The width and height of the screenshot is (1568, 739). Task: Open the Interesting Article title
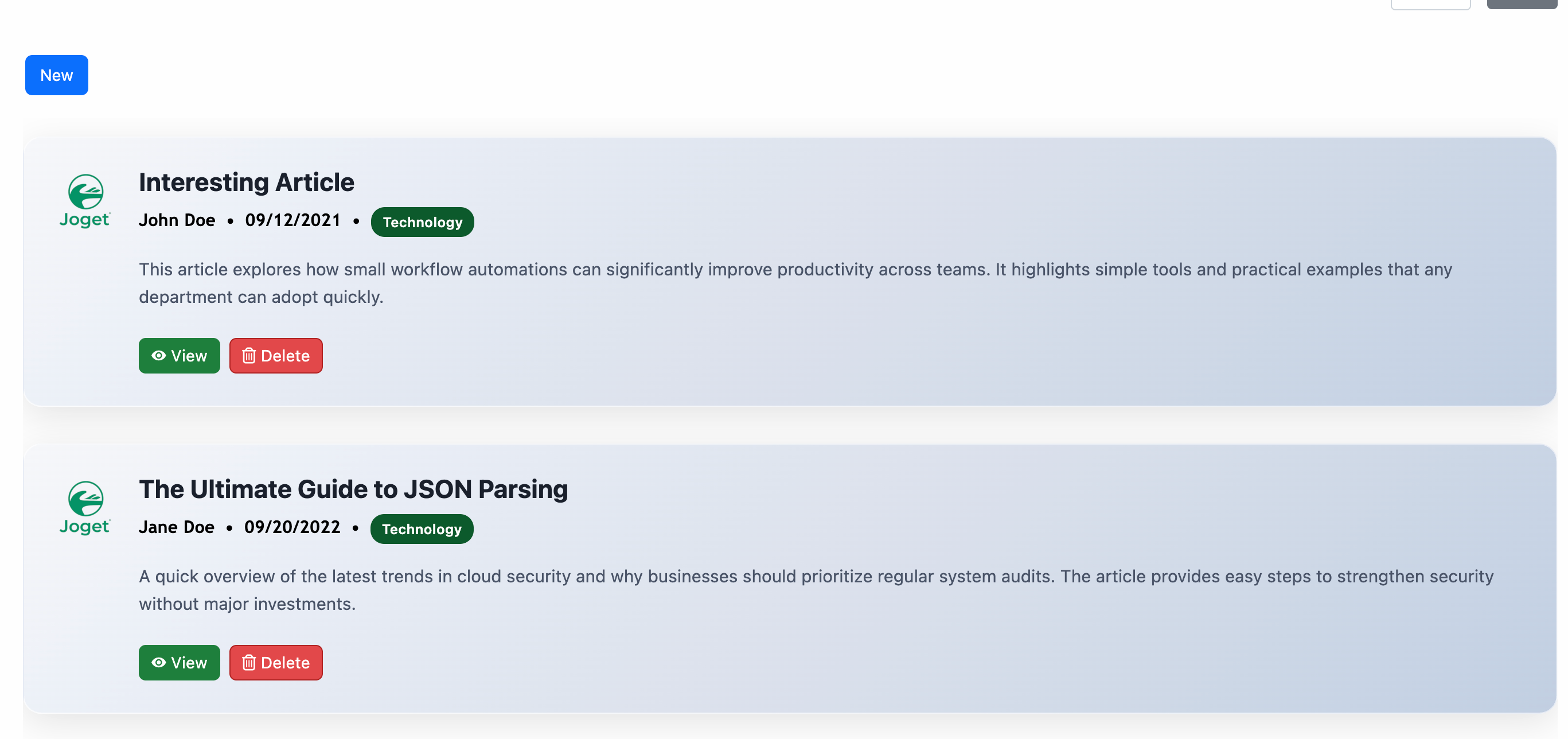(x=247, y=182)
